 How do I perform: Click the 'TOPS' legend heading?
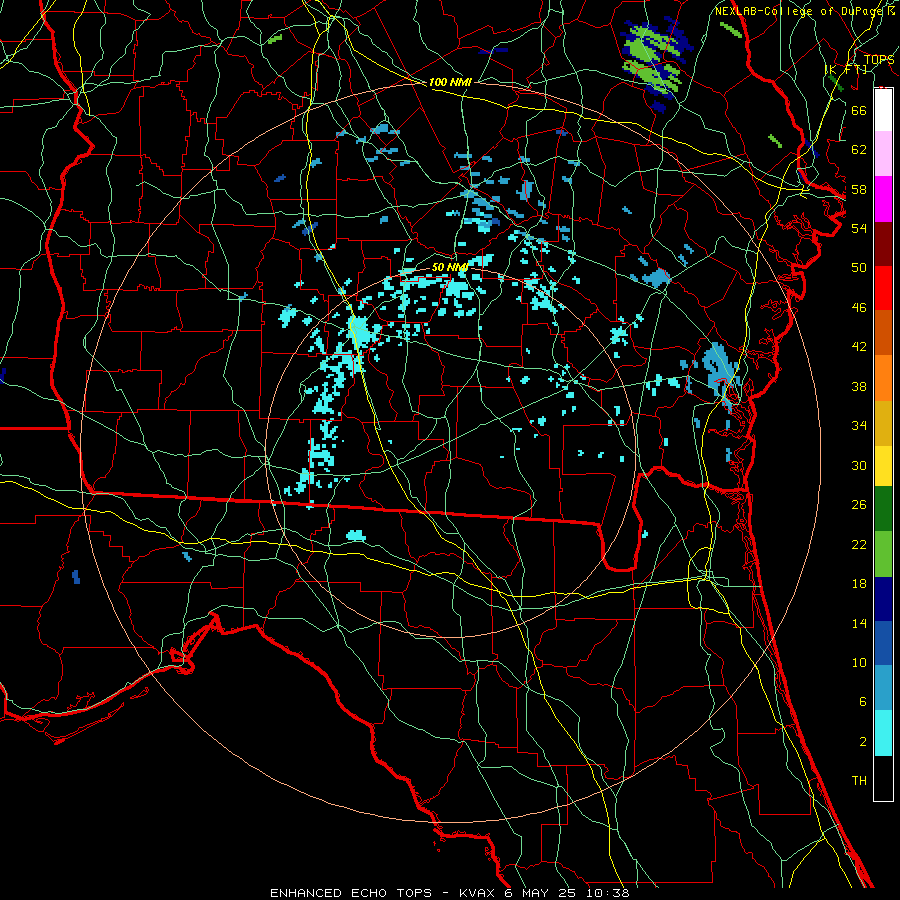point(879,59)
